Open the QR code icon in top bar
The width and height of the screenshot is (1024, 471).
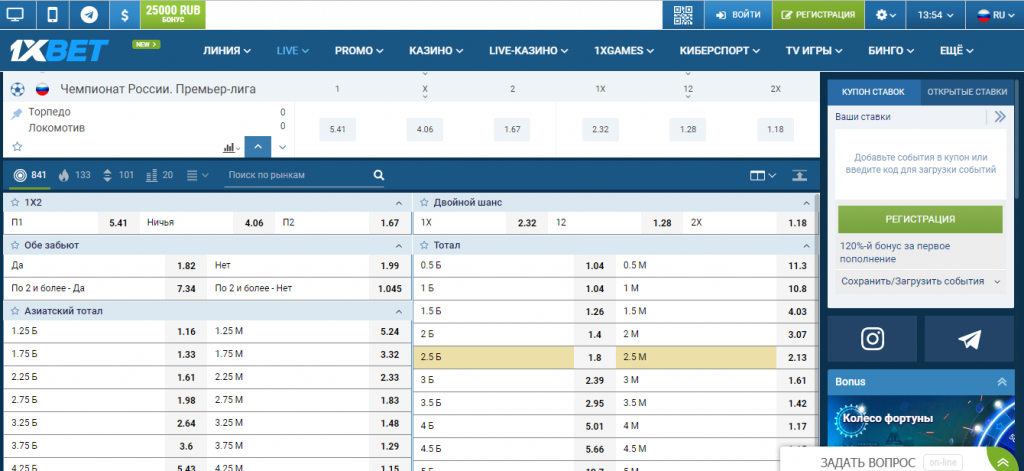683,15
